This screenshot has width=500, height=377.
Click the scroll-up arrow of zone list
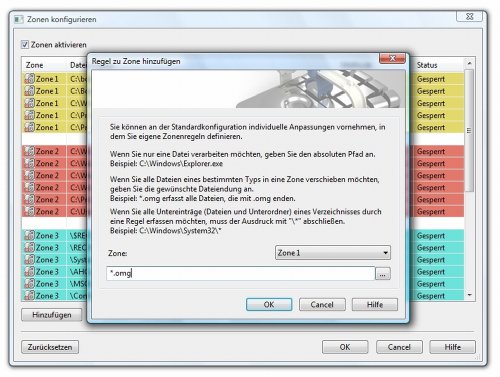[x=469, y=63]
